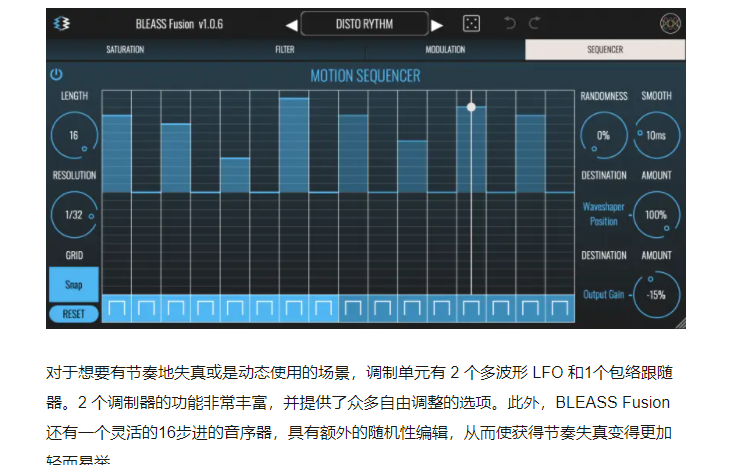Switch to the Filter tab
The width and height of the screenshot is (734, 465).
coord(285,48)
